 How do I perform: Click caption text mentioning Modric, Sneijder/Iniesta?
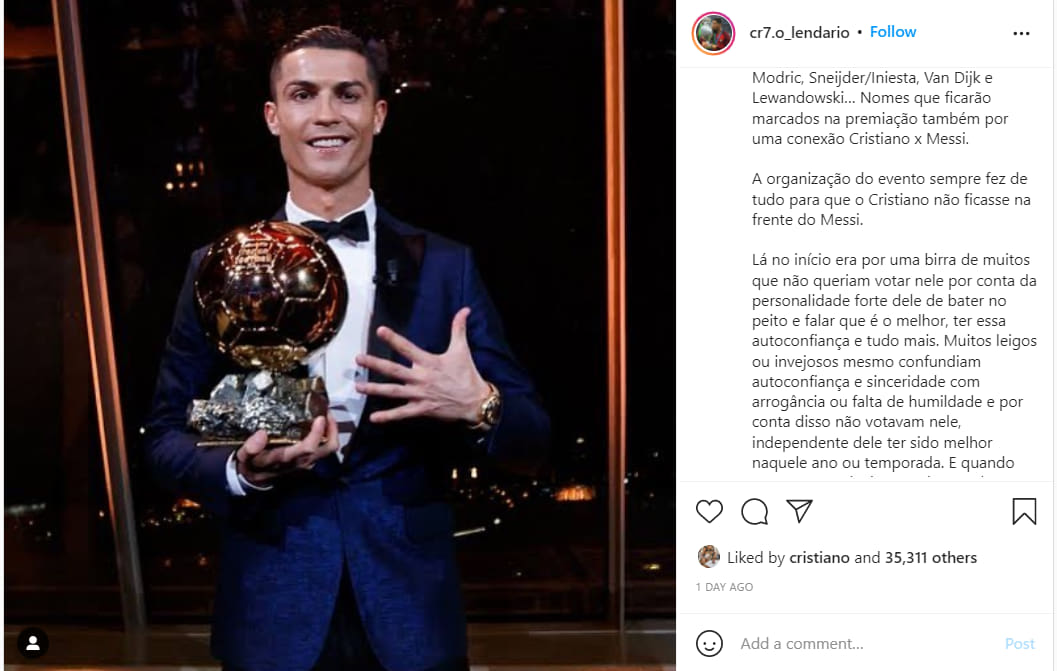coord(880,108)
